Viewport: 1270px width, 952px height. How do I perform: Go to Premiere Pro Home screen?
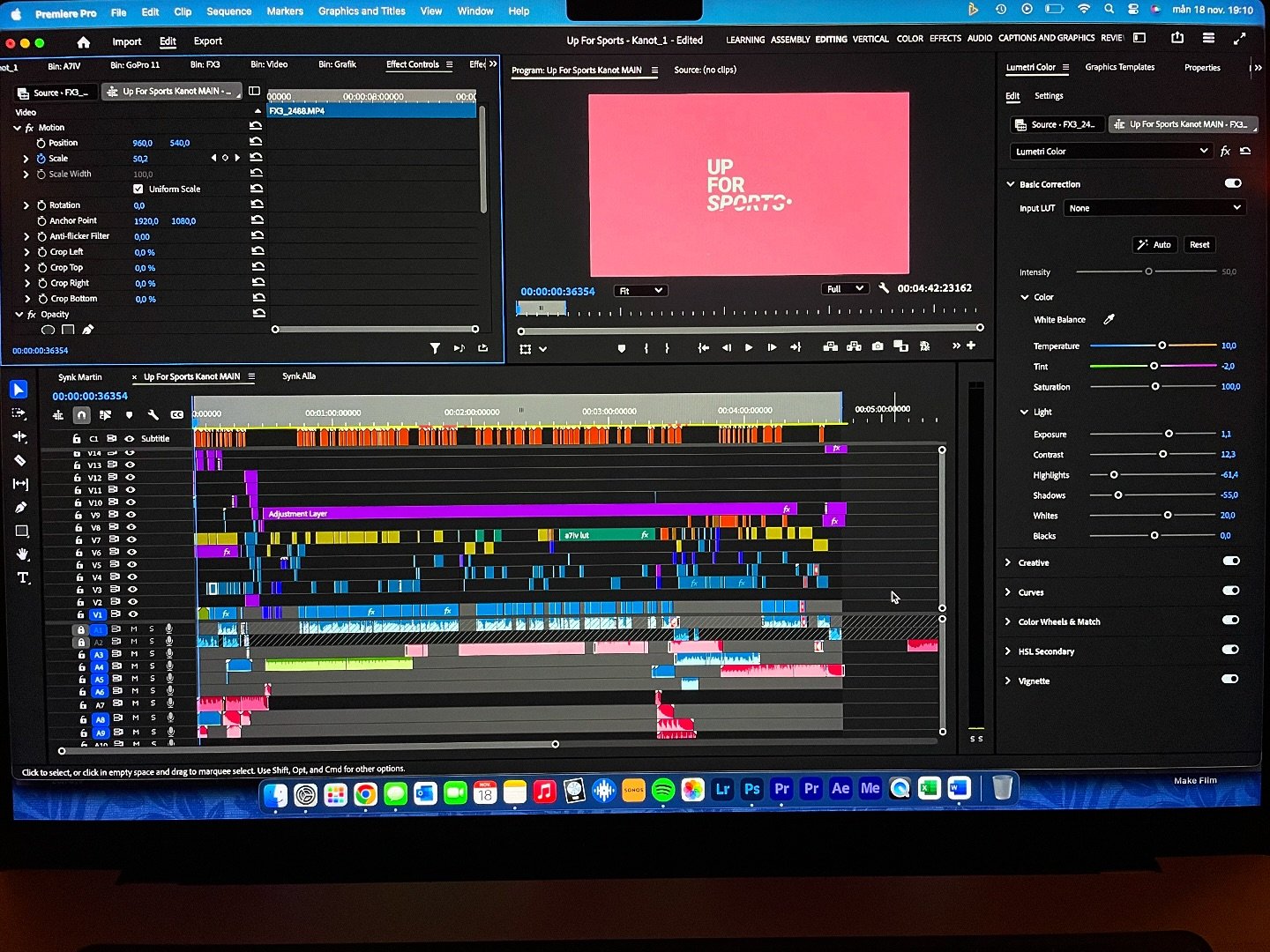click(x=83, y=41)
